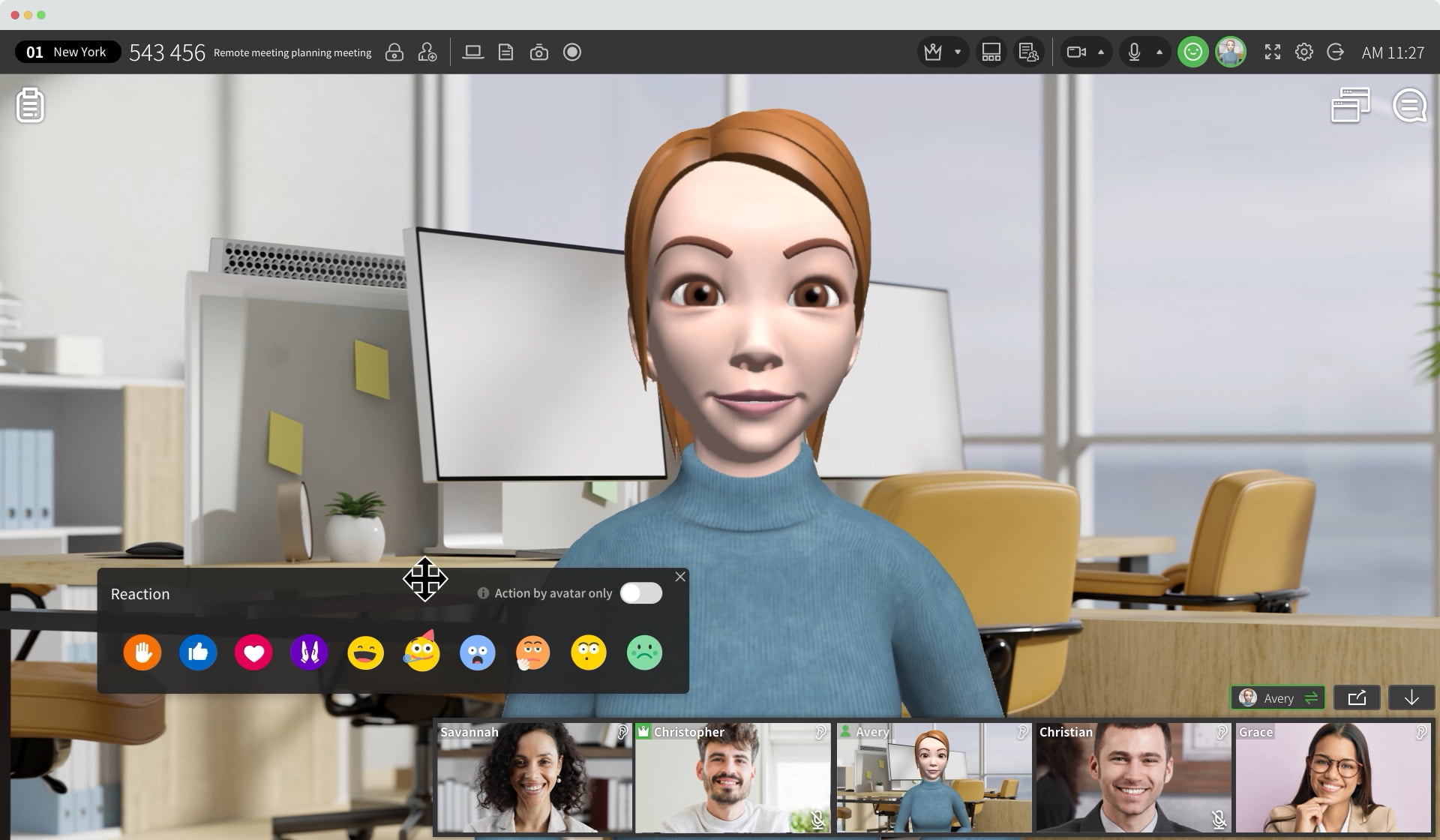Expand the camera options arrow
The height and width of the screenshot is (840, 1440).
1101,52
